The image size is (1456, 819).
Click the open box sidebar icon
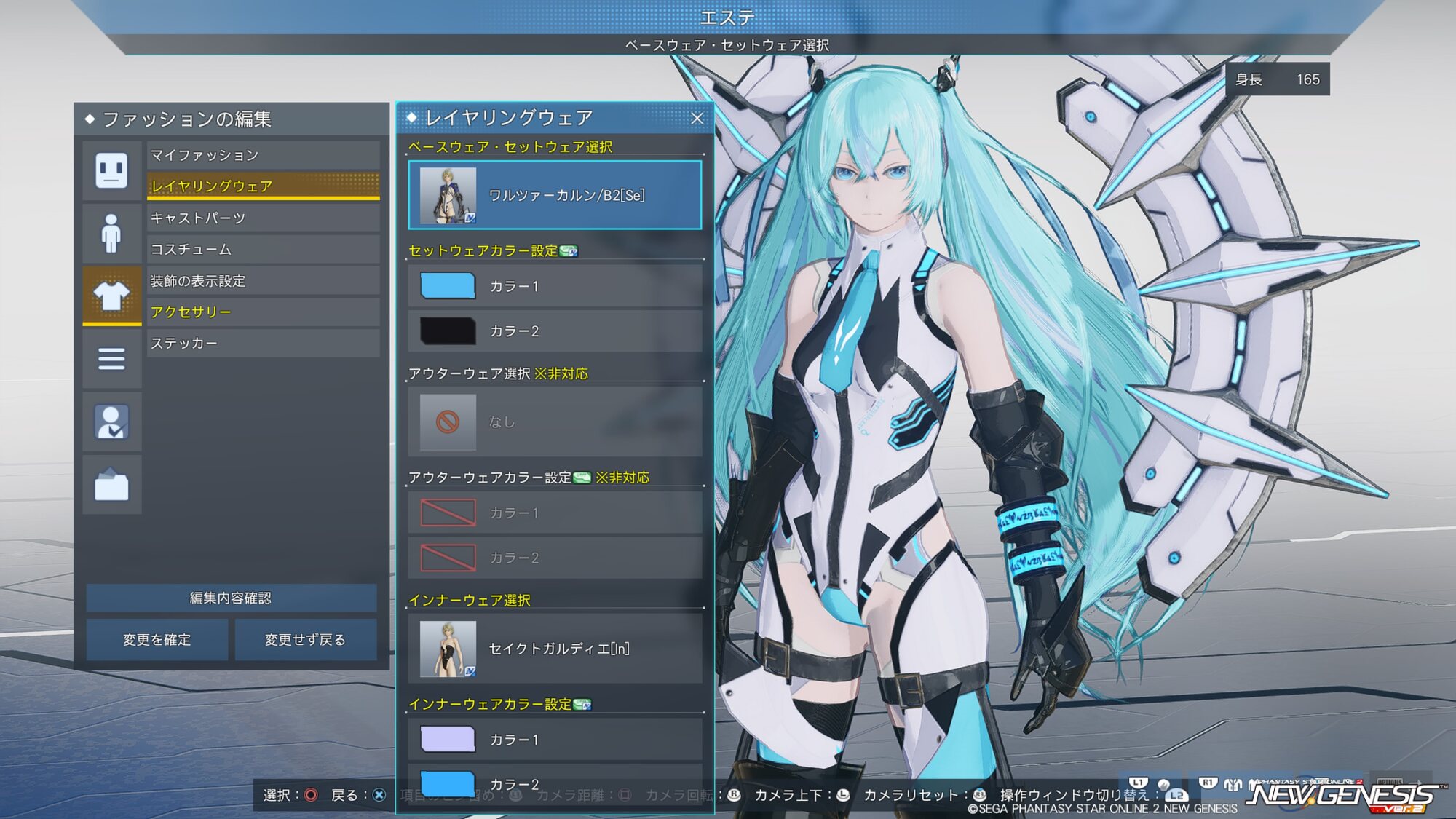point(111,485)
